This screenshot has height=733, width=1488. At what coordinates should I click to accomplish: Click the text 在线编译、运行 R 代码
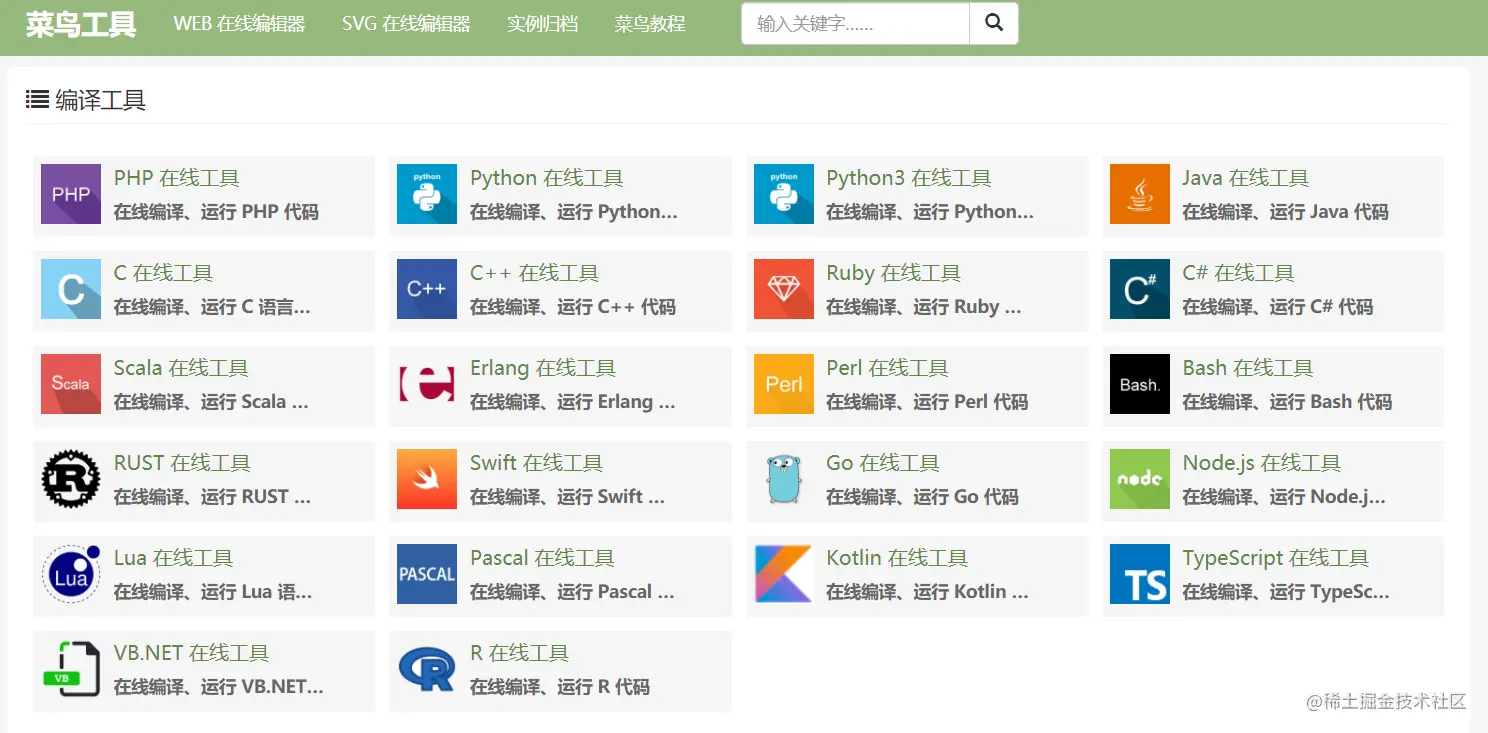560,687
